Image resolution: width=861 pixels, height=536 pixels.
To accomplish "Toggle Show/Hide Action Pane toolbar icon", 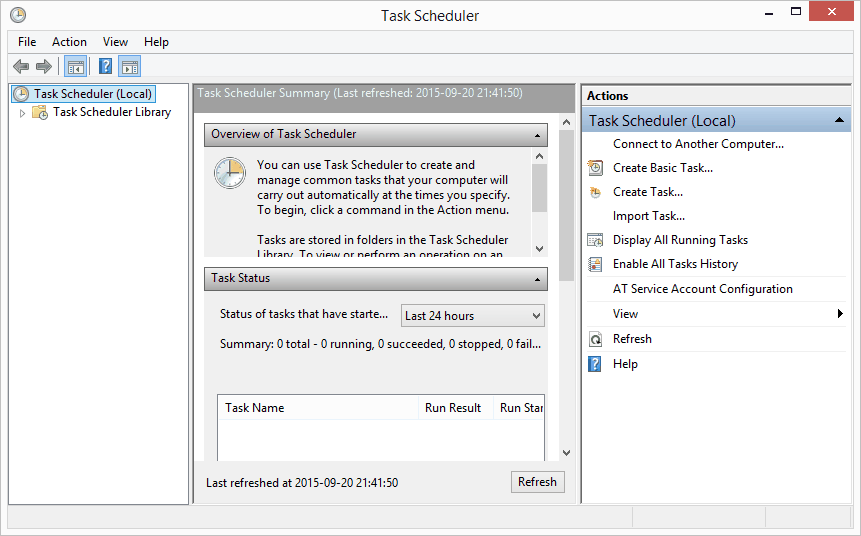I will [130, 67].
